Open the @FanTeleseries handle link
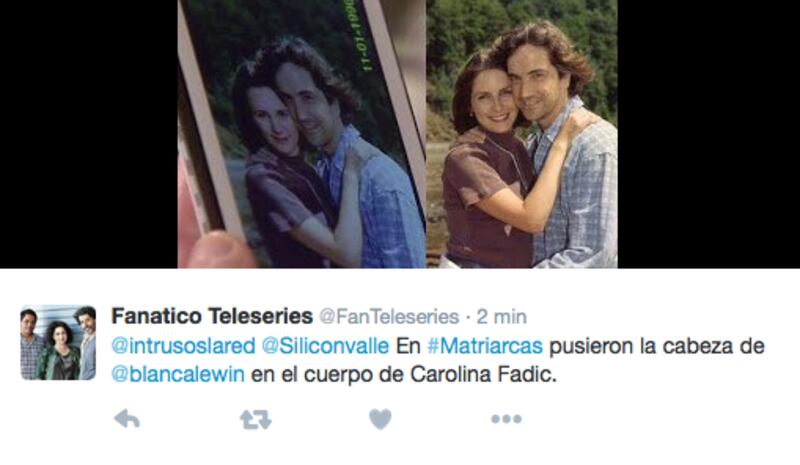This screenshot has width=800, height=465. click(389, 317)
